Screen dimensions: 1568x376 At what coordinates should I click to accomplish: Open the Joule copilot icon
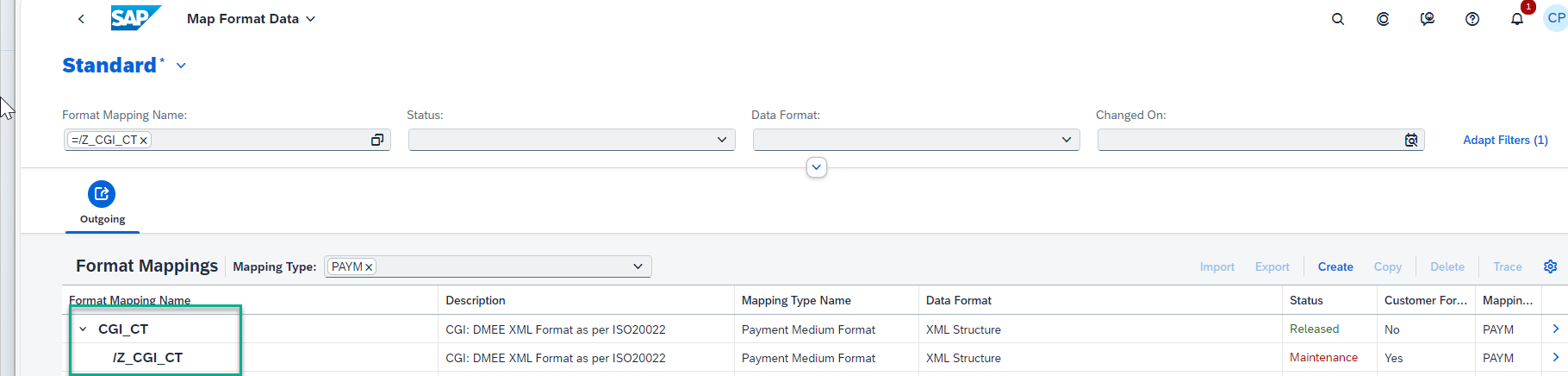click(1383, 19)
